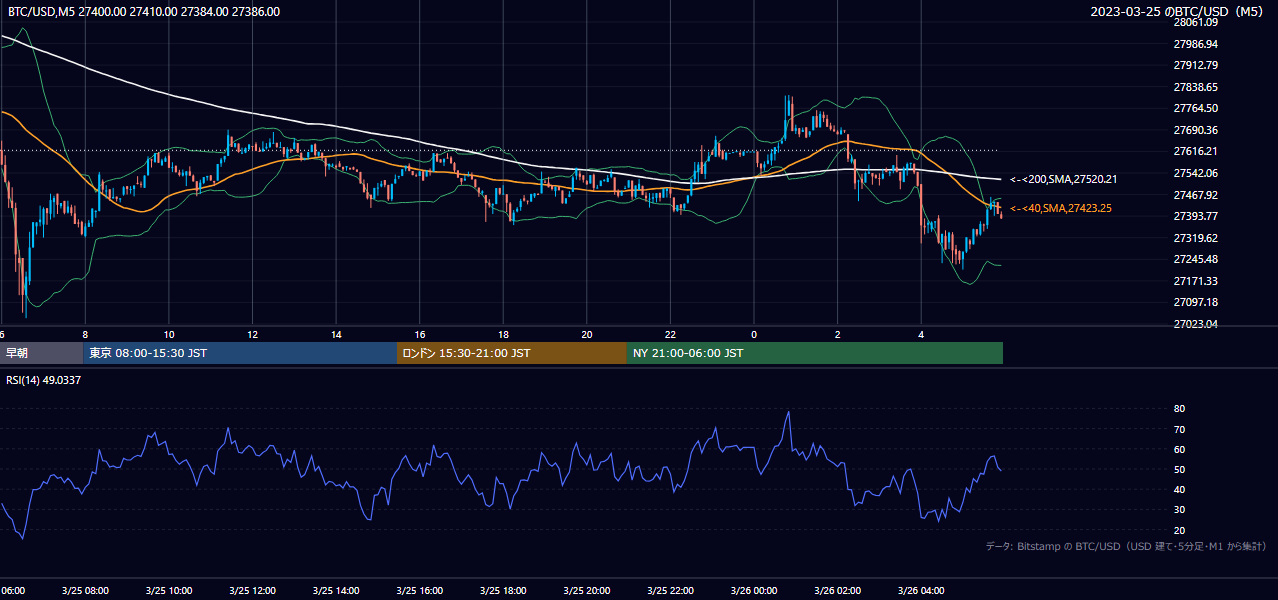Select the NY 21:00-06:00 JST session bar

[x=815, y=353]
